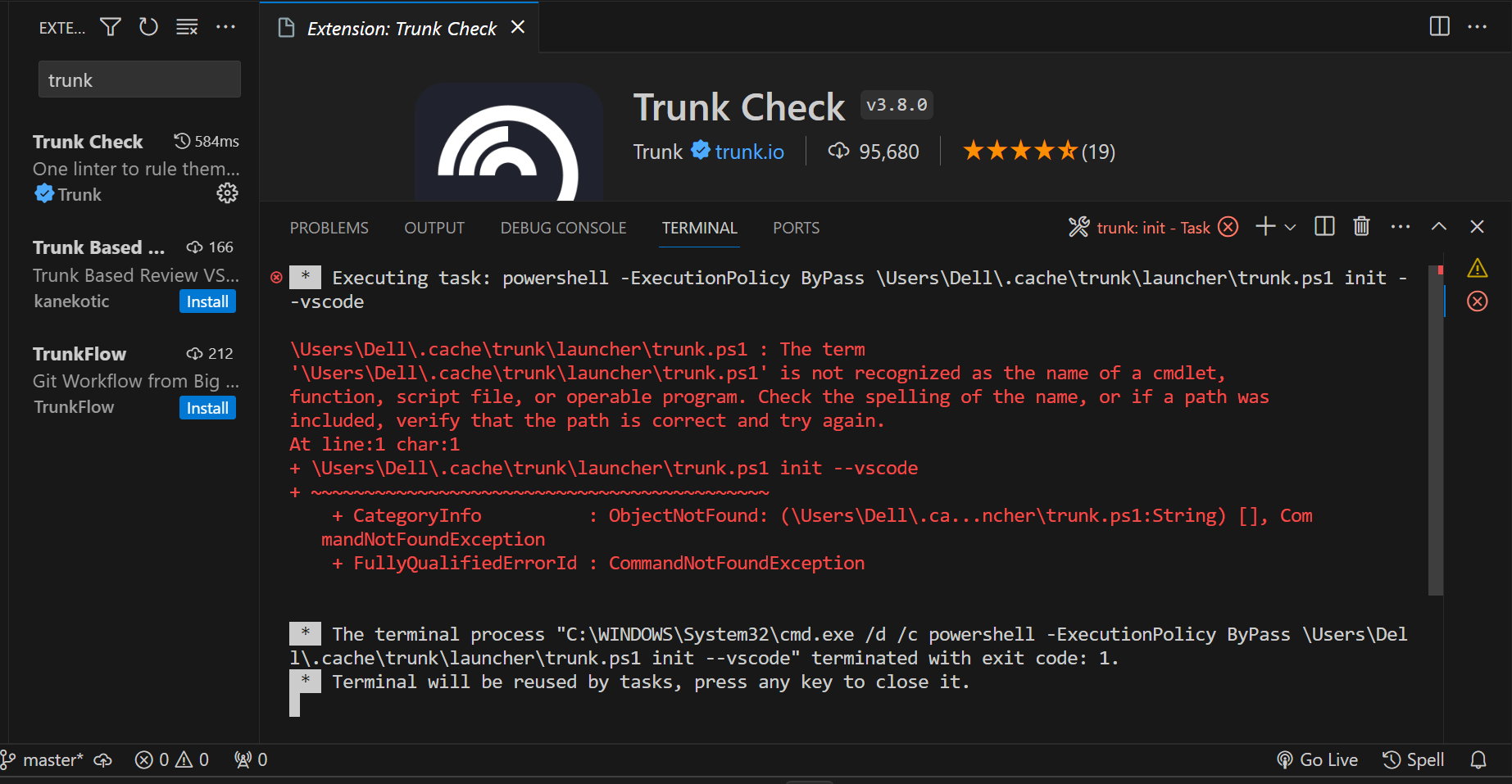Switch to the PROBLEMS panel tab
Screen dimensions: 1512x784
(x=329, y=228)
